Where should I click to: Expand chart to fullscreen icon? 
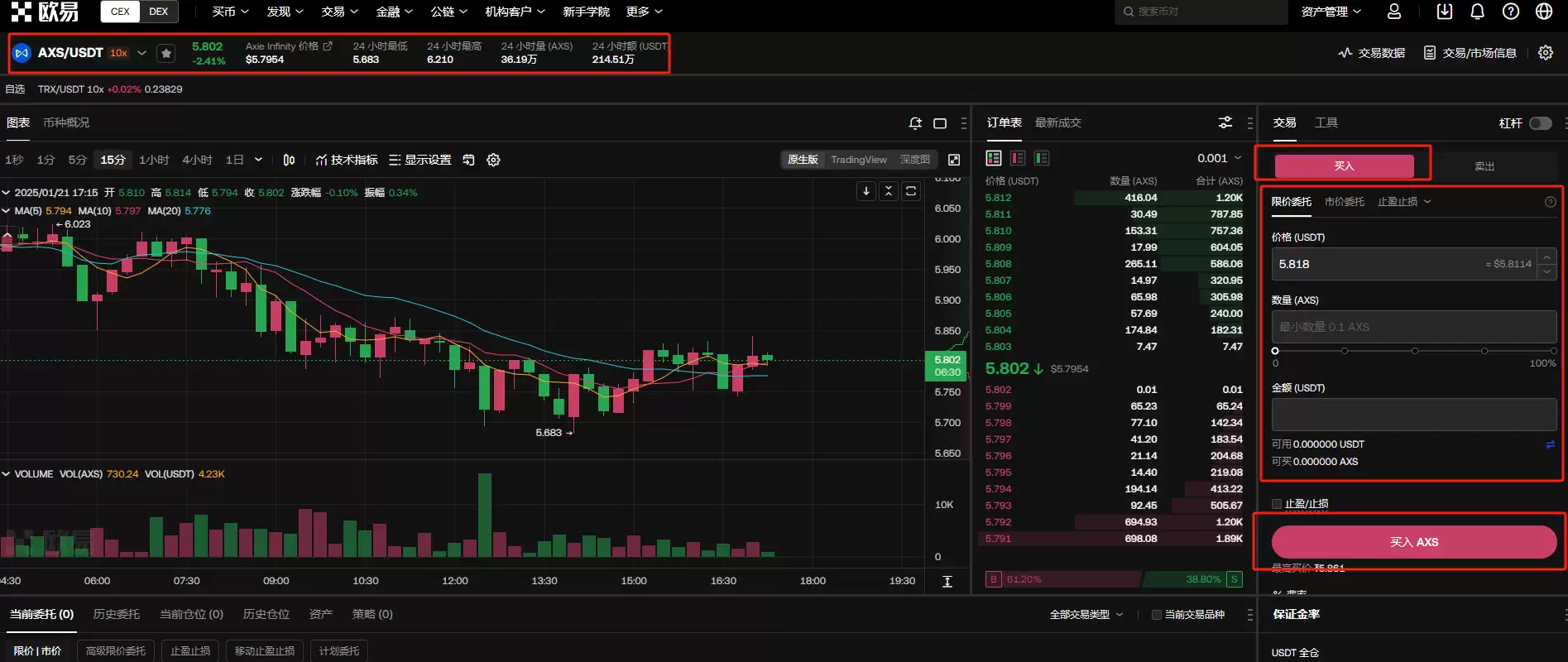pos(954,160)
